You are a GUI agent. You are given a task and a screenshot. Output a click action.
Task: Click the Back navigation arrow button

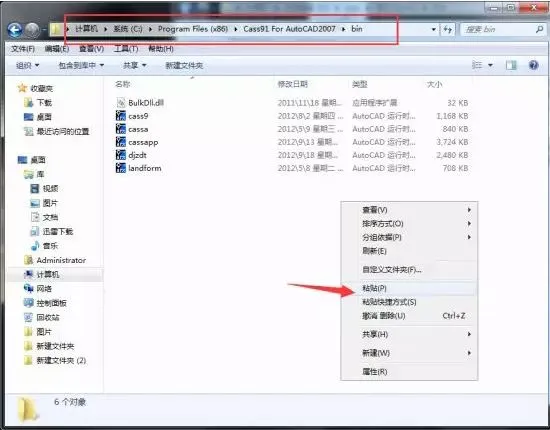pos(15,30)
